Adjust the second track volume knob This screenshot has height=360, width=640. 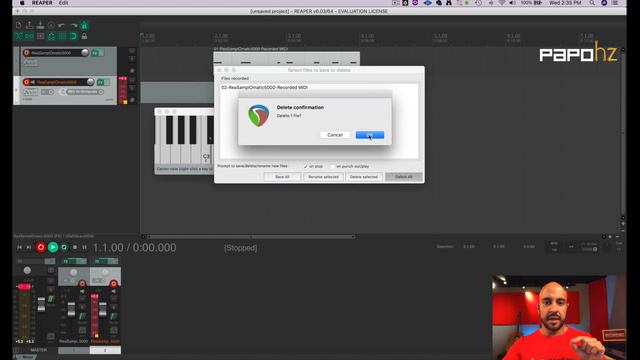tap(90, 82)
